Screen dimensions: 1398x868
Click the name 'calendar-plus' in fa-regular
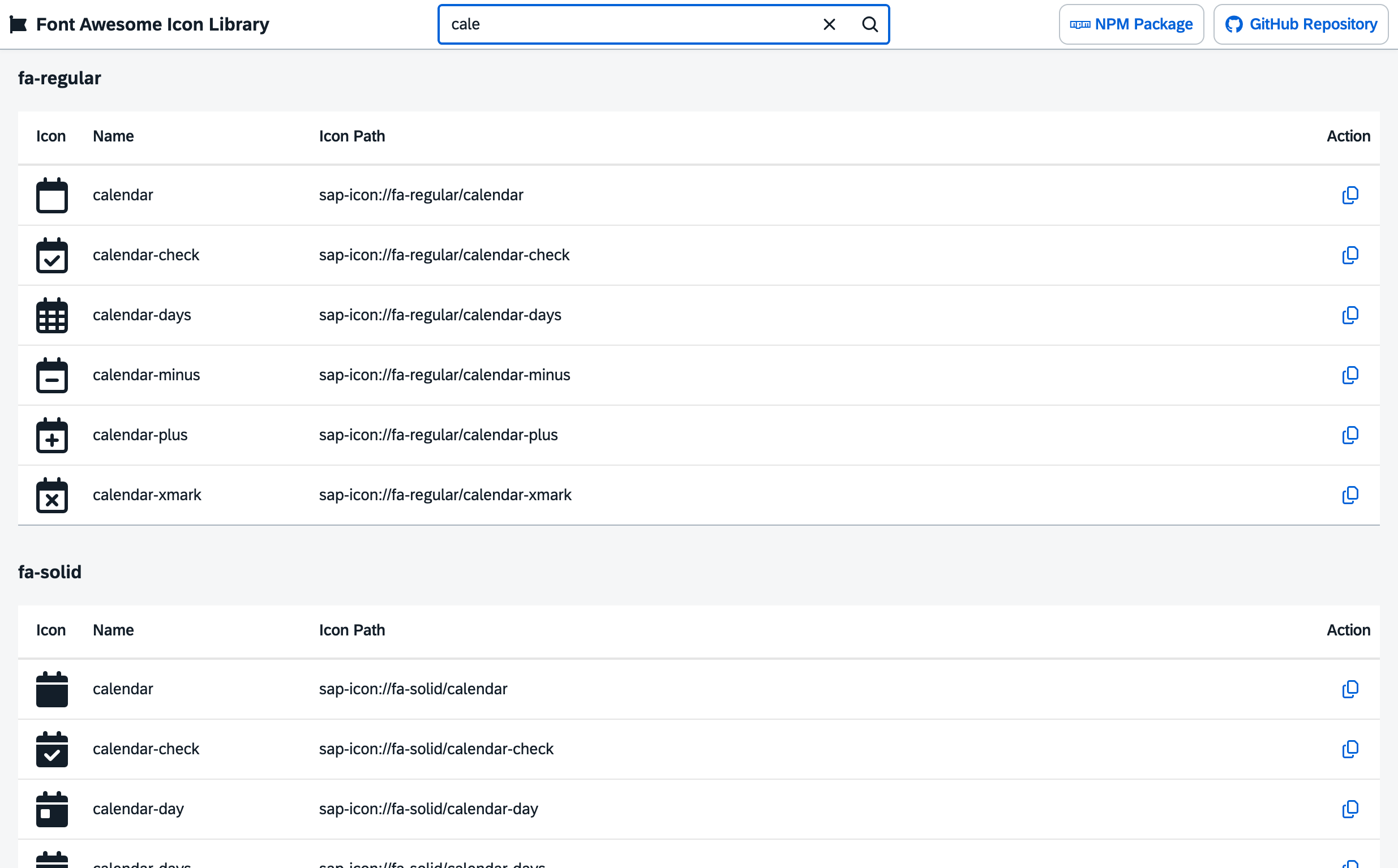point(140,435)
